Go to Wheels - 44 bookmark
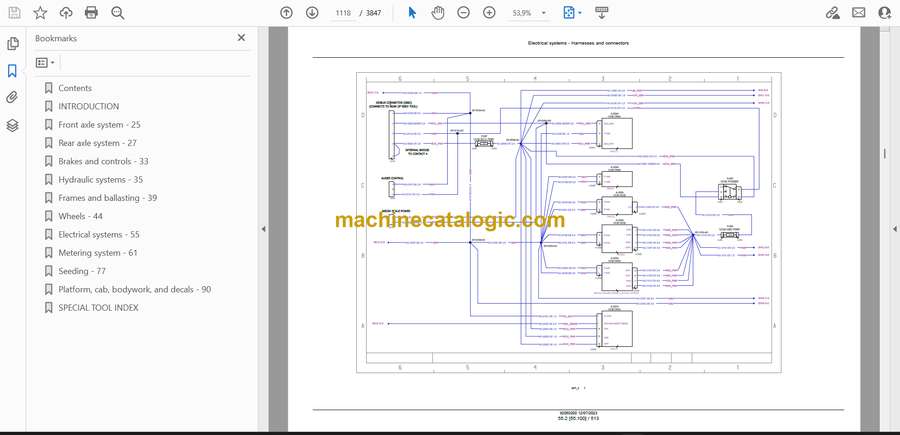Image resolution: width=900 pixels, height=435 pixels. [81, 216]
